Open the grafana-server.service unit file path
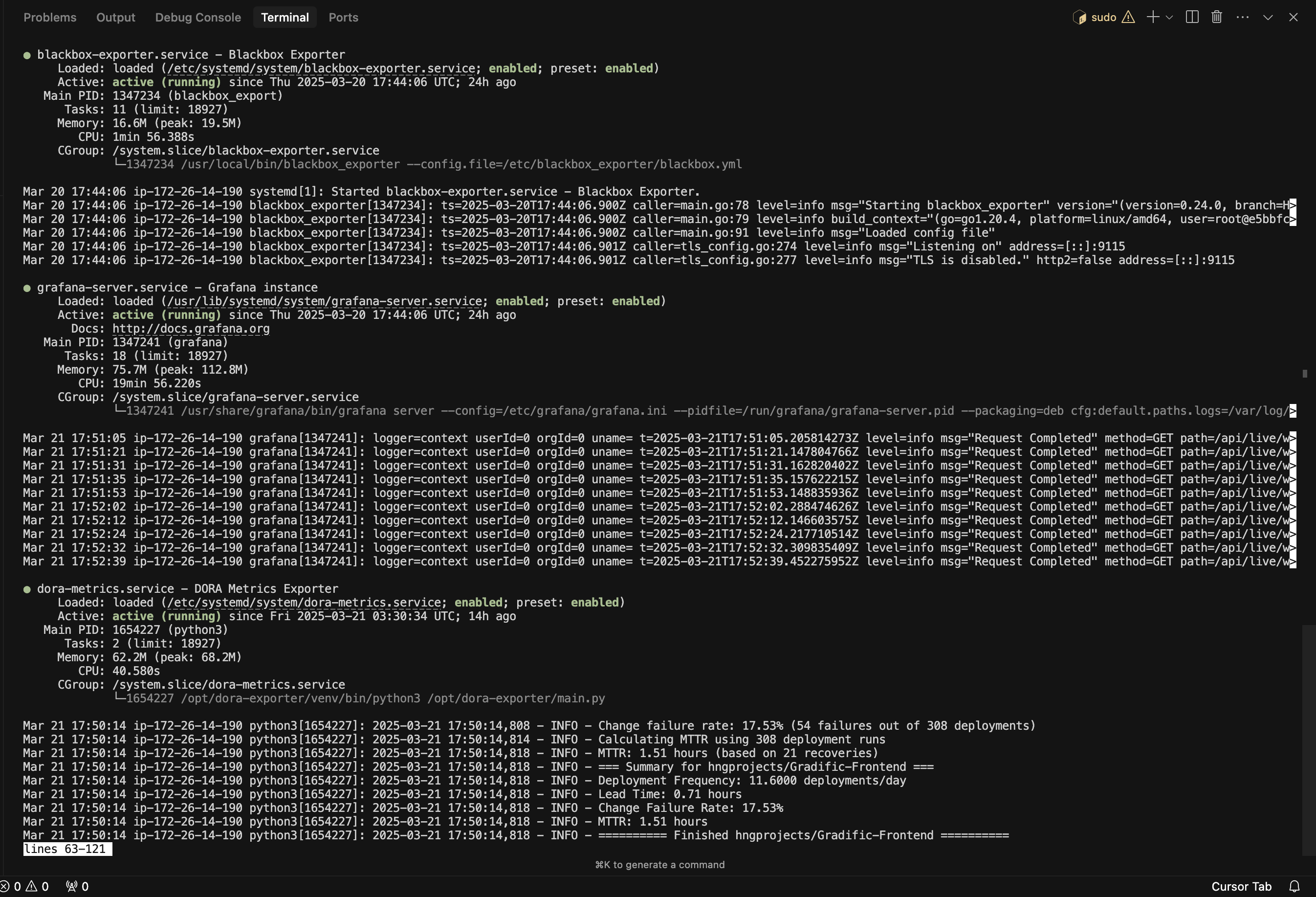Image resolution: width=1316 pixels, height=897 pixels. click(x=325, y=301)
